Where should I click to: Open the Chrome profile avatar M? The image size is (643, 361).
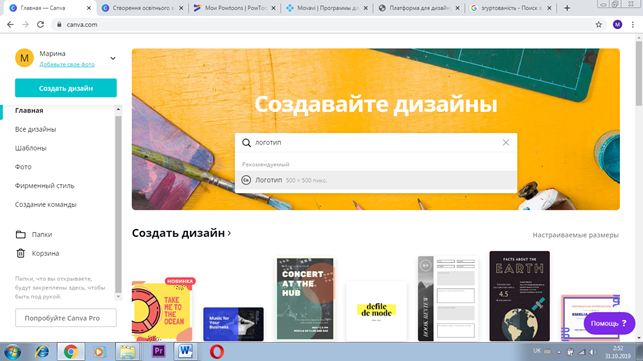click(x=617, y=25)
